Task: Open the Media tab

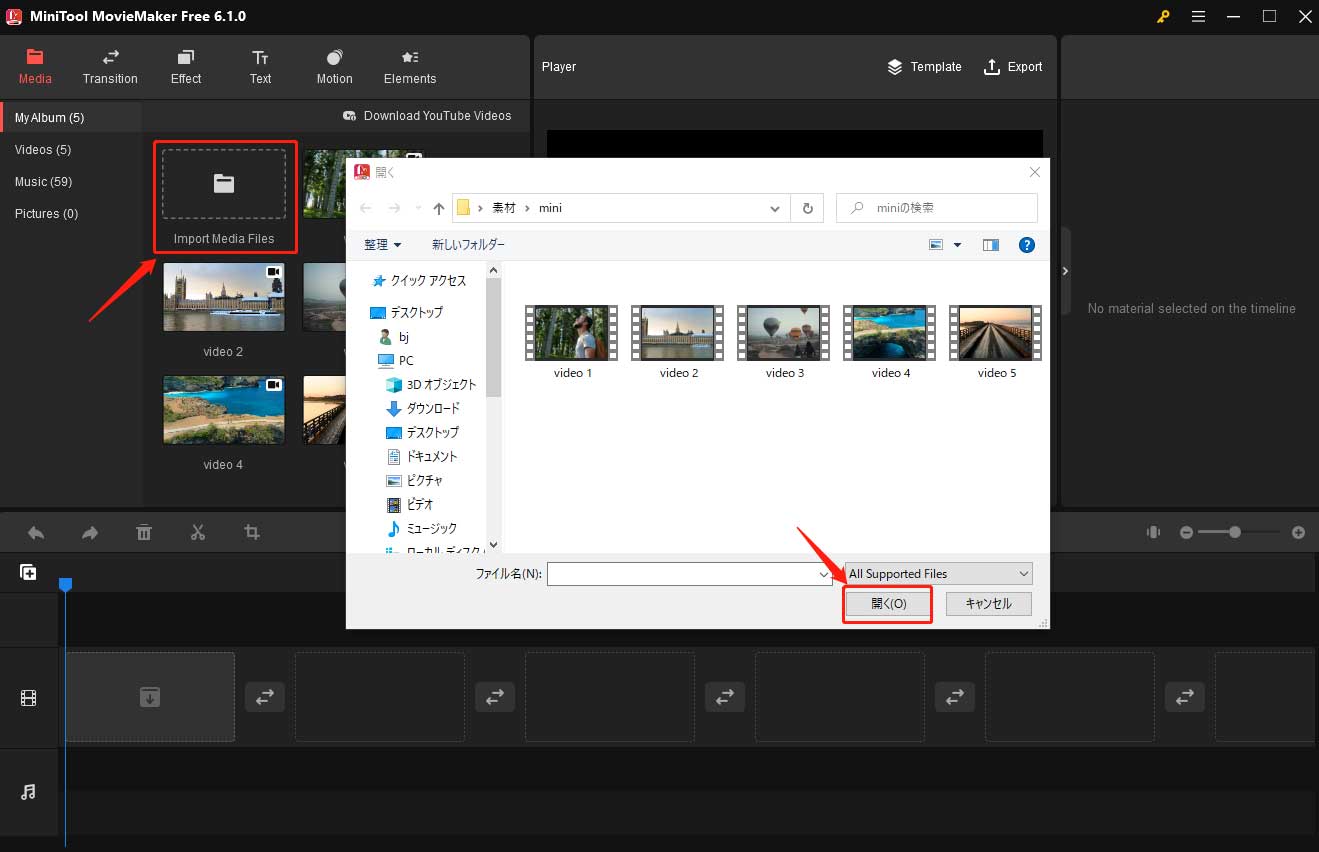Action: 35,67
